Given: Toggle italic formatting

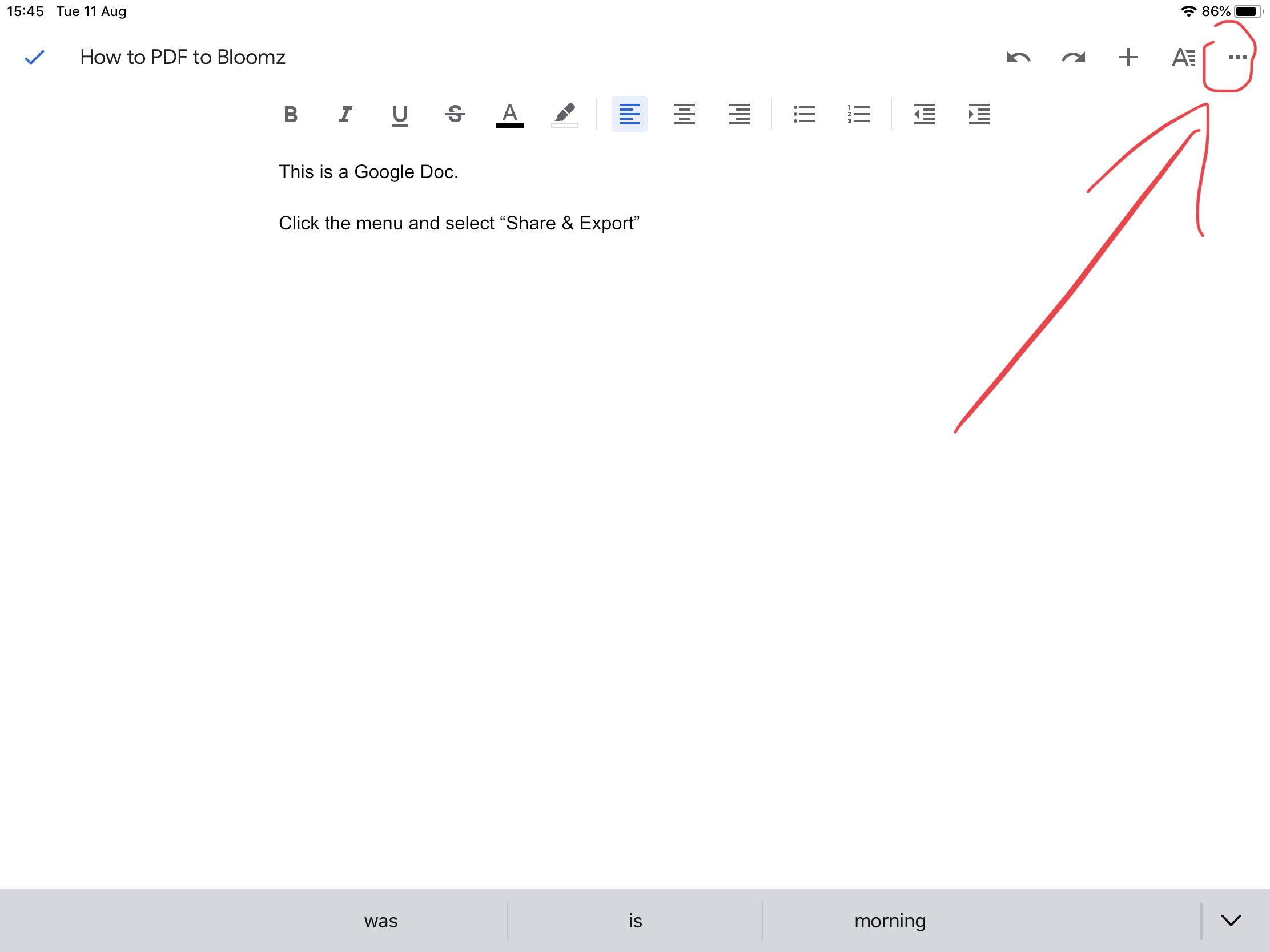Looking at the screenshot, I should 345,115.
